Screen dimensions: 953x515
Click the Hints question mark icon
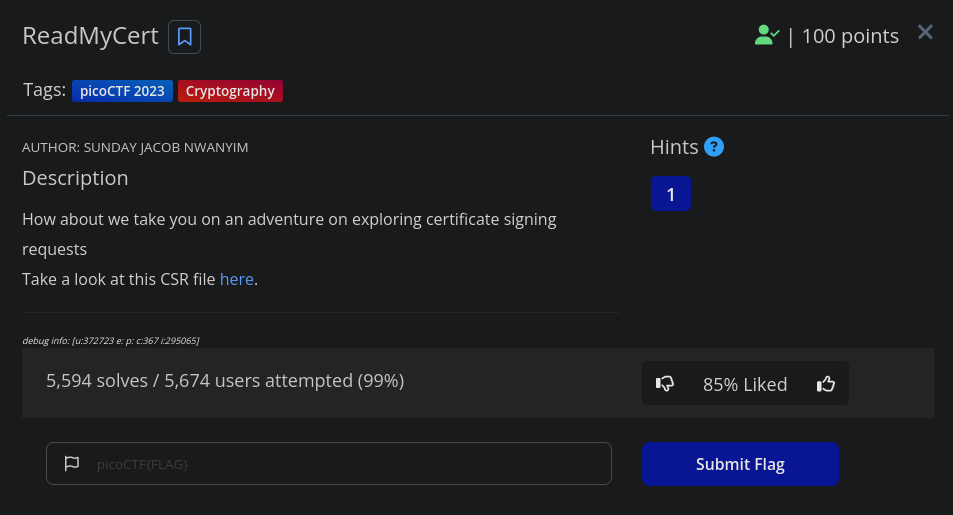[714, 147]
